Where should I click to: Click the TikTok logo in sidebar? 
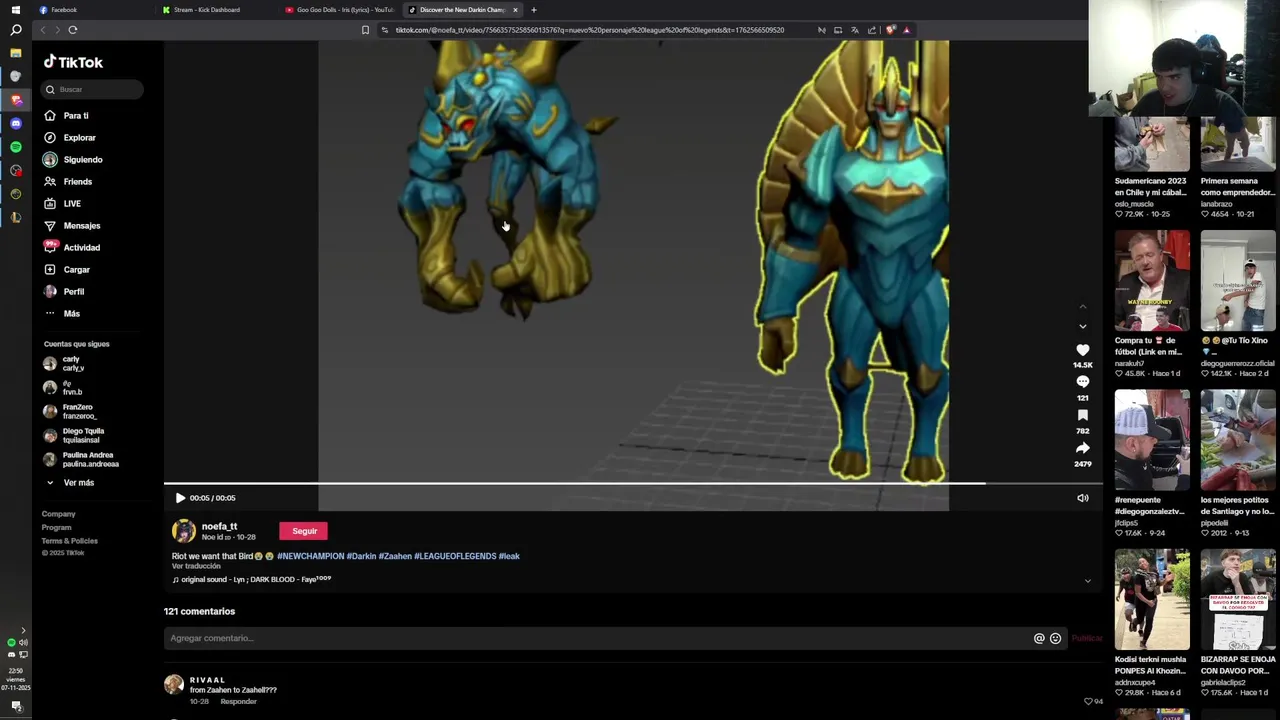pyautogui.click(x=73, y=62)
